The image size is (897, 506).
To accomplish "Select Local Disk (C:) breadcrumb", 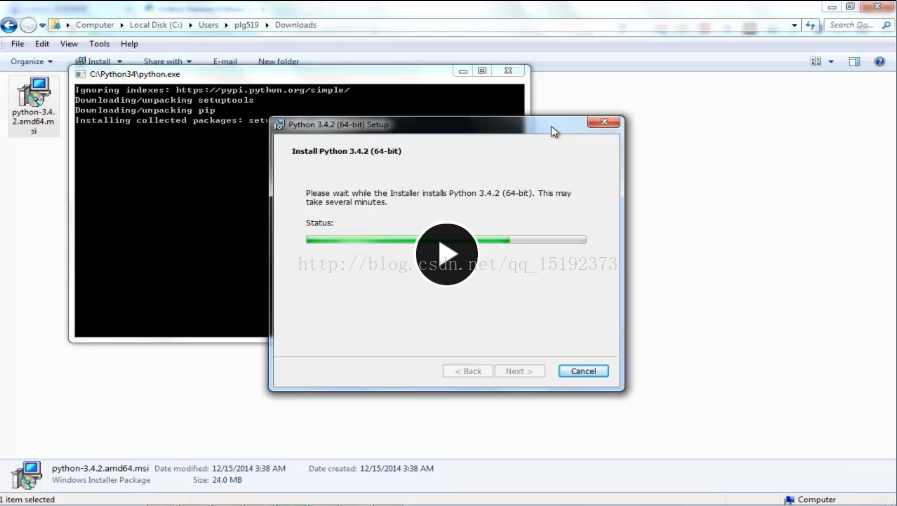I will click(156, 25).
